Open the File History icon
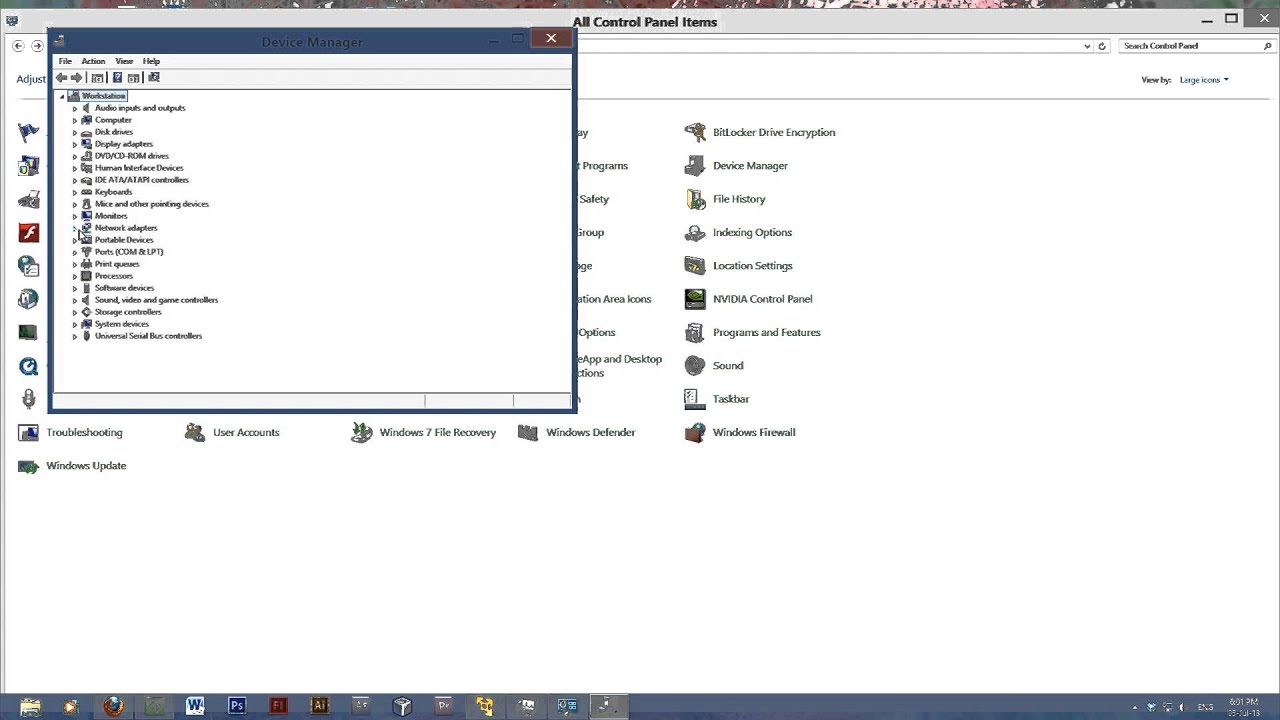The image size is (1280, 720). 695,199
